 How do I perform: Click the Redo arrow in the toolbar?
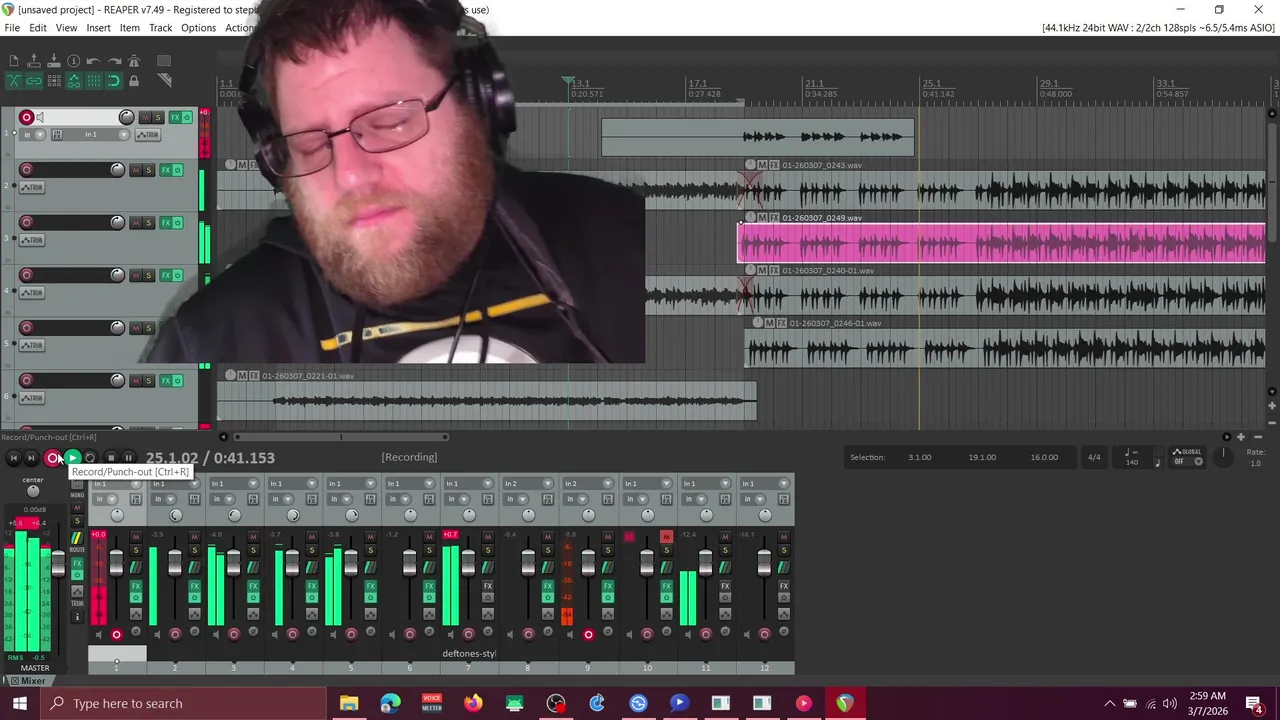(x=114, y=61)
